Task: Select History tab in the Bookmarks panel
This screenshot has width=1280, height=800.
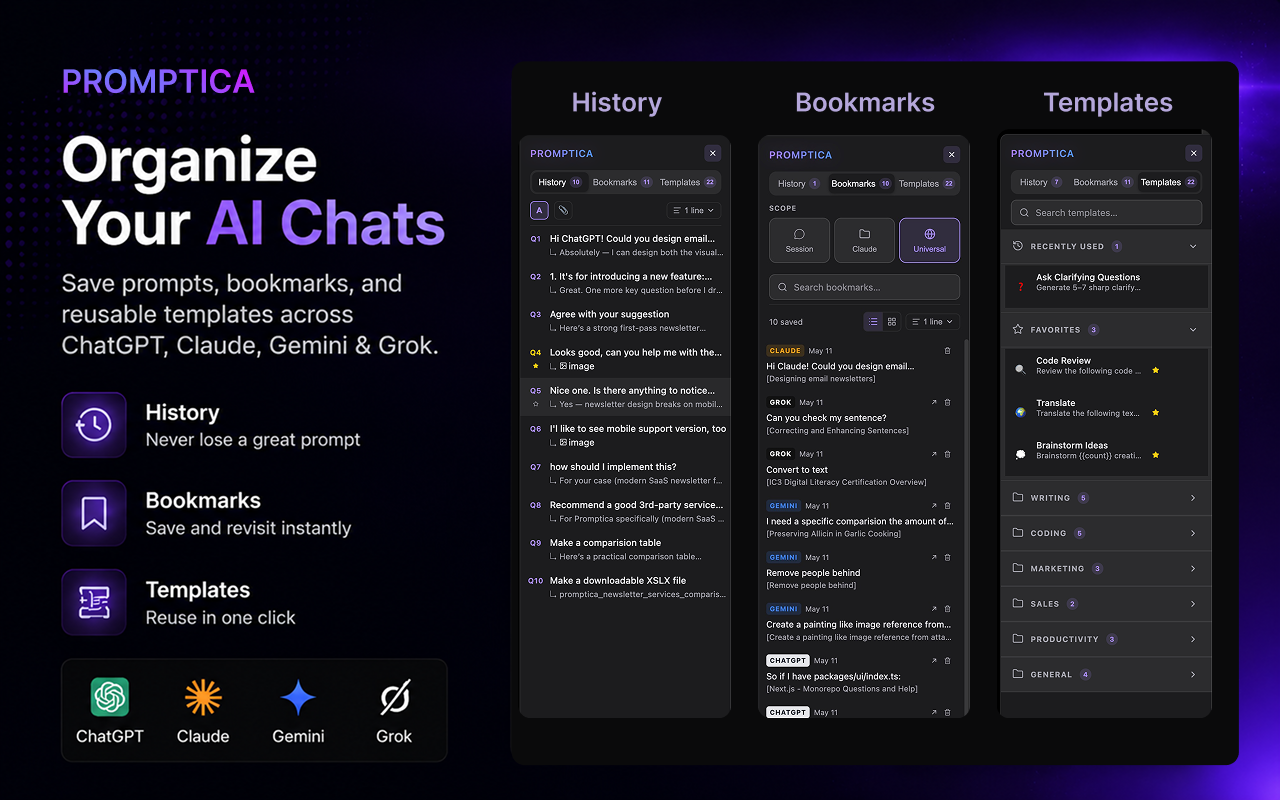Action: click(x=798, y=183)
